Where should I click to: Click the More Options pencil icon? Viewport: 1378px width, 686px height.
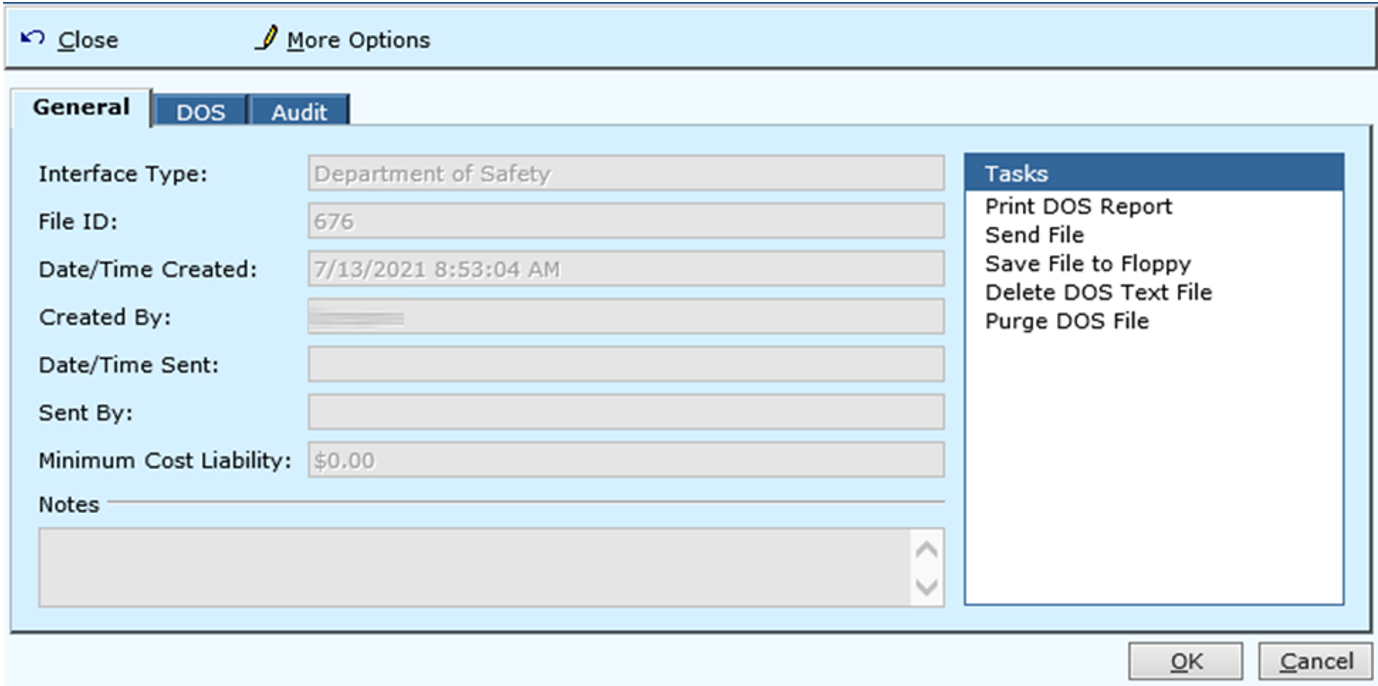265,38
